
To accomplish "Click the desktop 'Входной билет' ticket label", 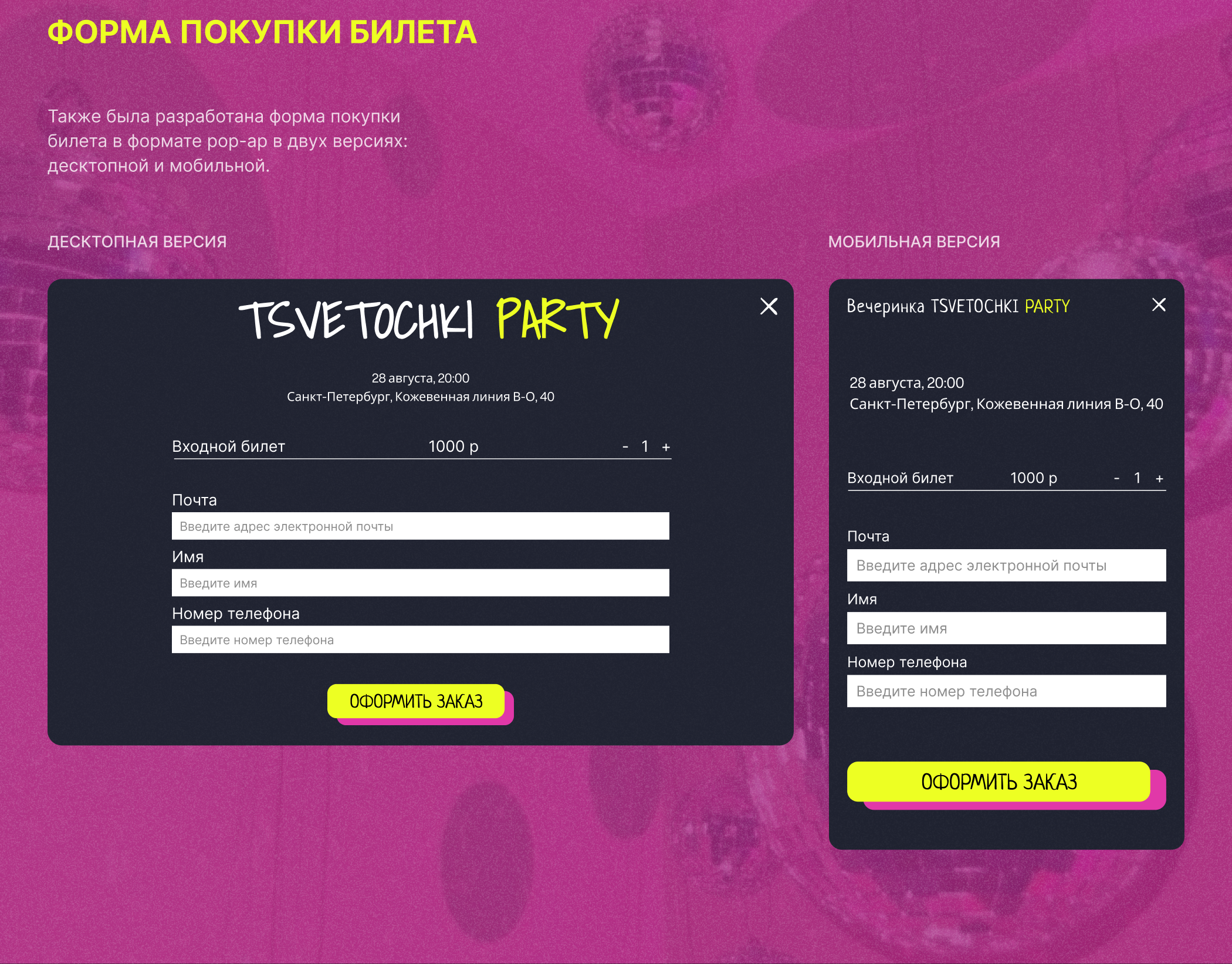I will 228,447.
